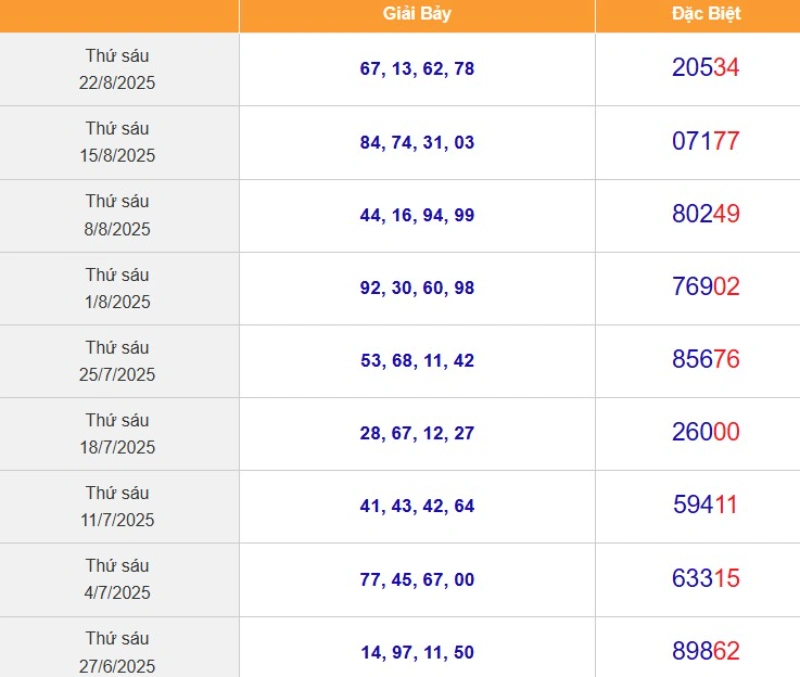The image size is (800, 677).
Task: Select special prize result 76902
Action: tap(705, 287)
